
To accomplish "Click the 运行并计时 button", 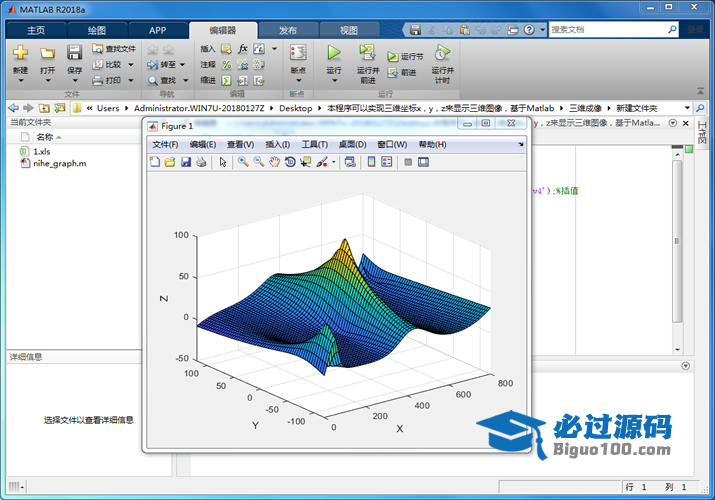I will (x=442, y=64).
